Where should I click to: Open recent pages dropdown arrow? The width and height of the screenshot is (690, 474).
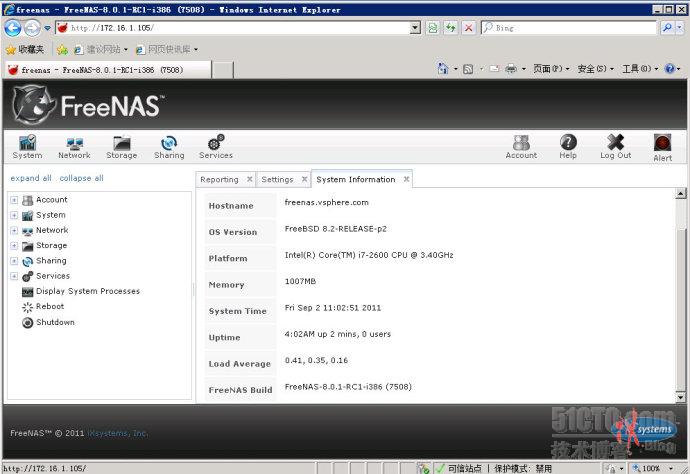pos(47,28)
